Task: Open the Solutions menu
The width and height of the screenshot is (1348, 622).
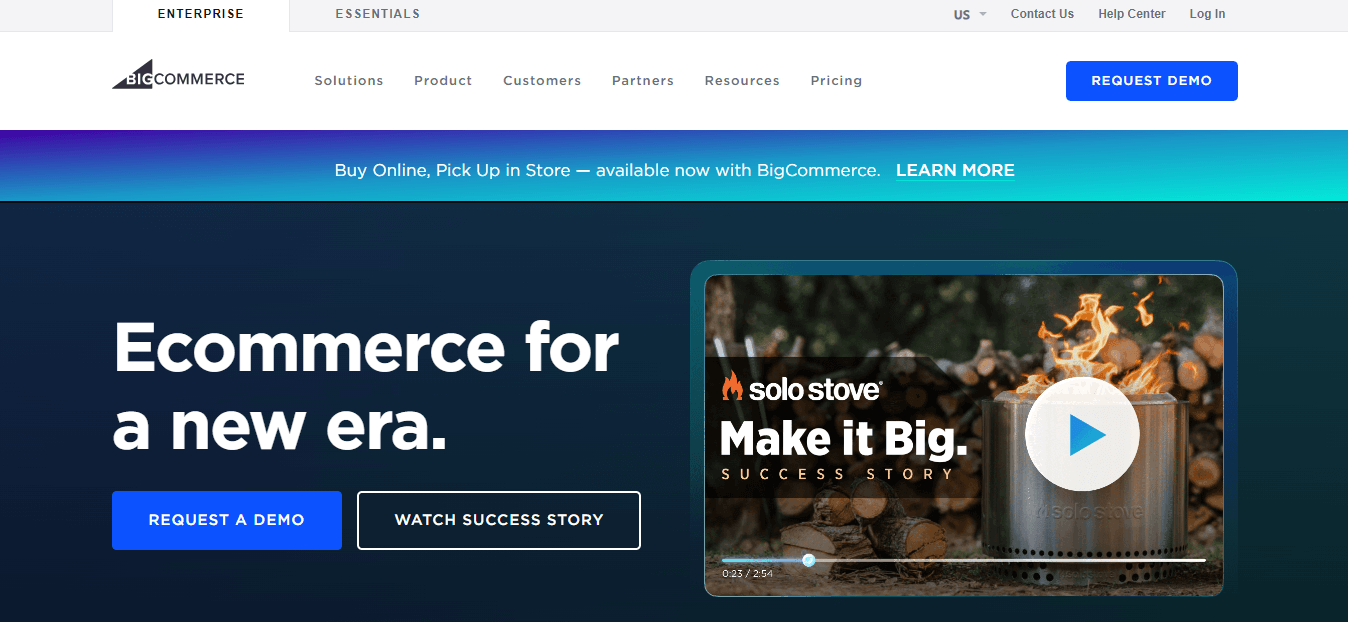Action: (349, 81)
